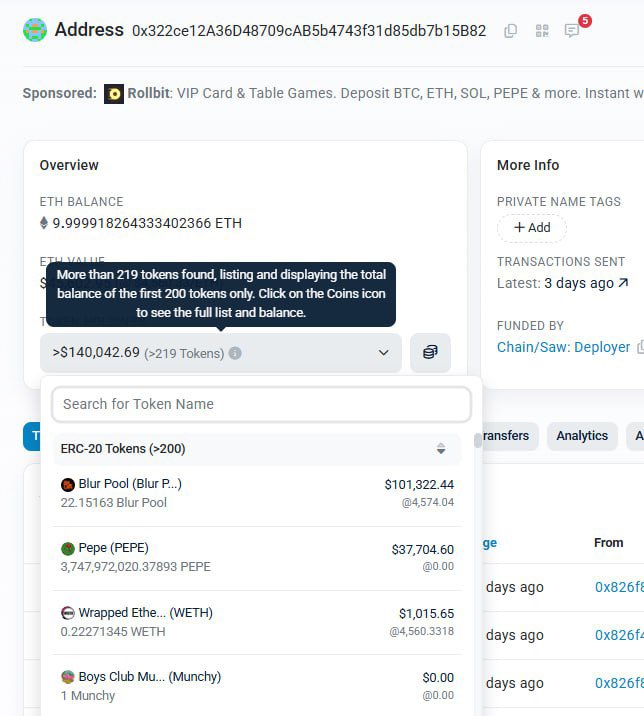The image size is (644, 716).
Task: Switch to the Analytics tab
Action: pos(582,436)
